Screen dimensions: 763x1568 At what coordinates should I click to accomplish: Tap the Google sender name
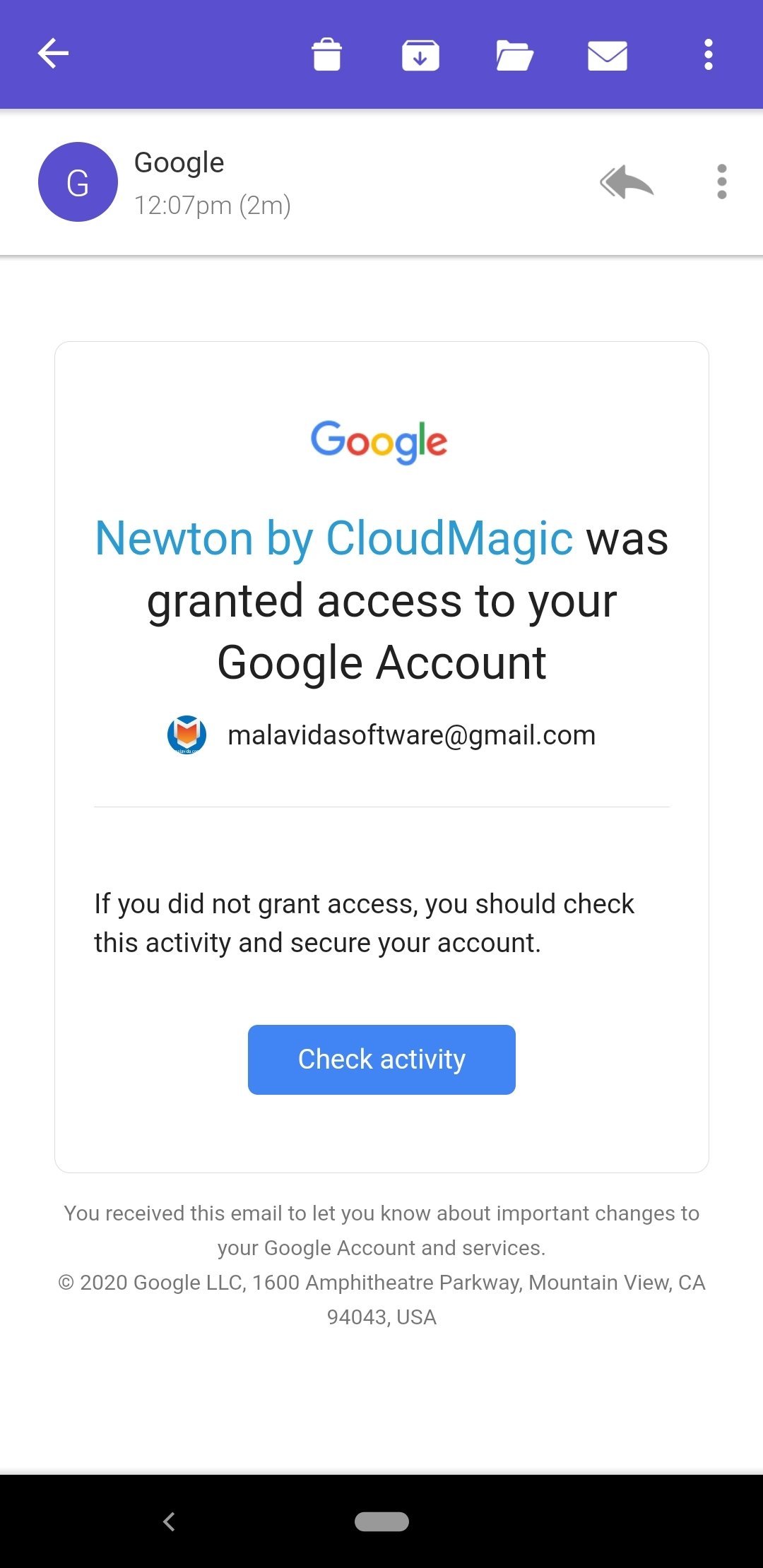(179, 163)
